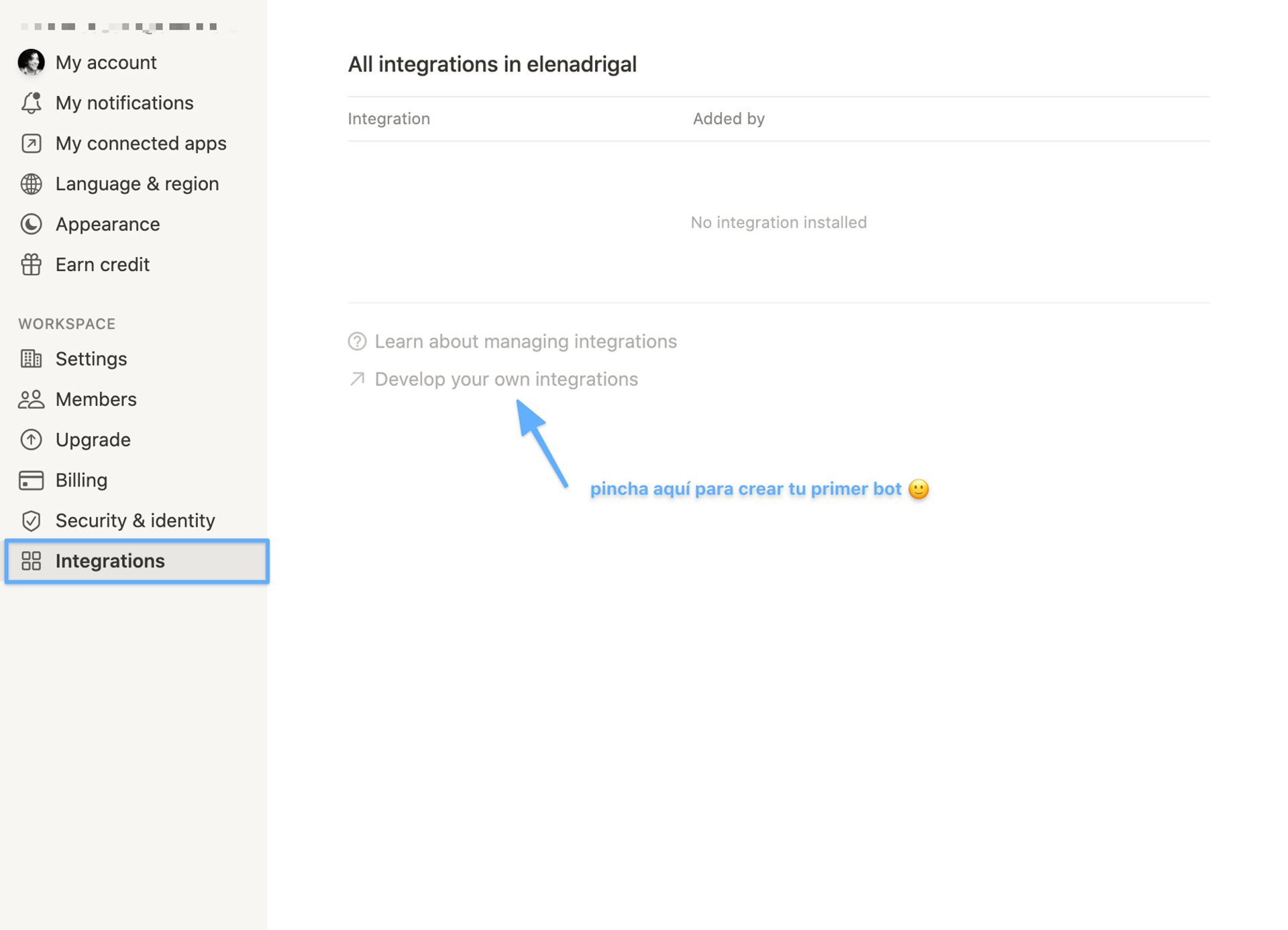Viewport: 1288px width, 930px height.
Task: Open the Members section
Action: pos(96,399)
